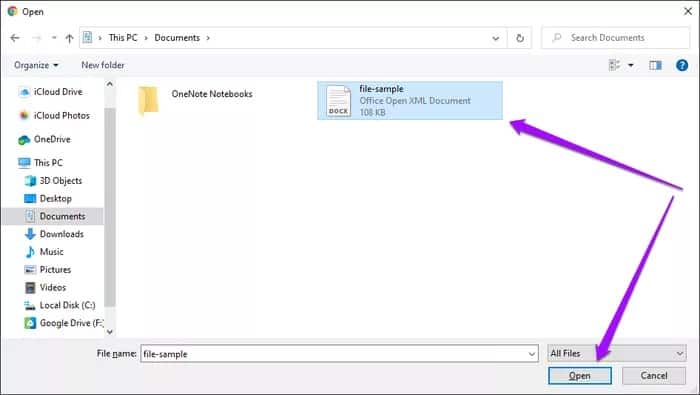The height and width of the screenshot is (395, 700).
Task: Click the File name input field
Action: click(333, 354)
